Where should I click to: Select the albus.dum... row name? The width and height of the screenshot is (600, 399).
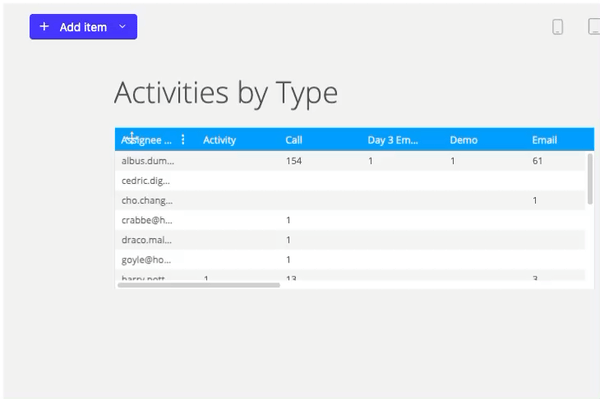(x=148, y=161)
